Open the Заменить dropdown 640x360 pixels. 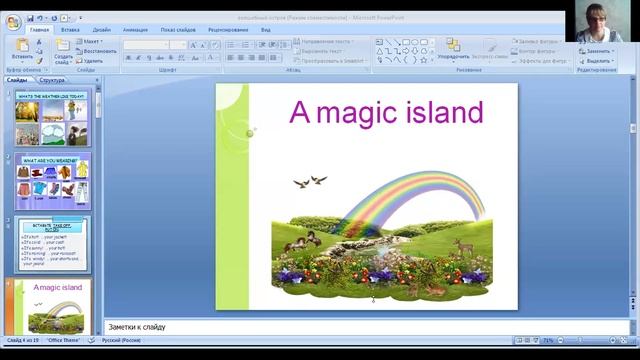596,51
